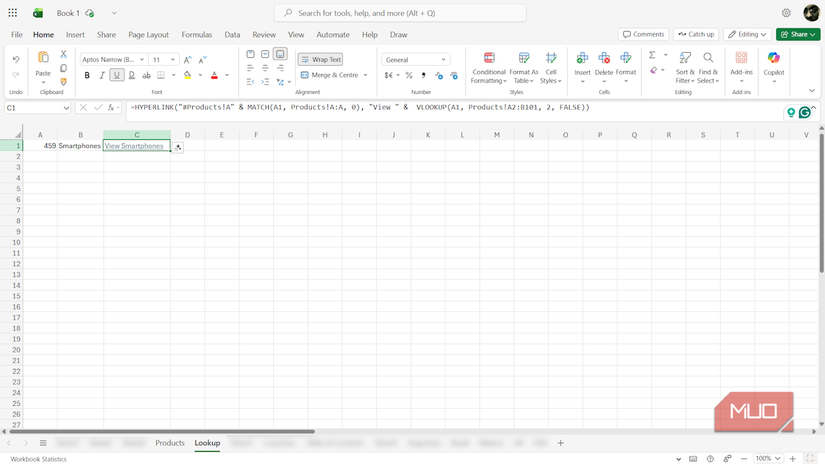Toggle Underline formatting
The height and width of the screenshot is (464, 825).
pyautogui.click(x=117, y=75)
